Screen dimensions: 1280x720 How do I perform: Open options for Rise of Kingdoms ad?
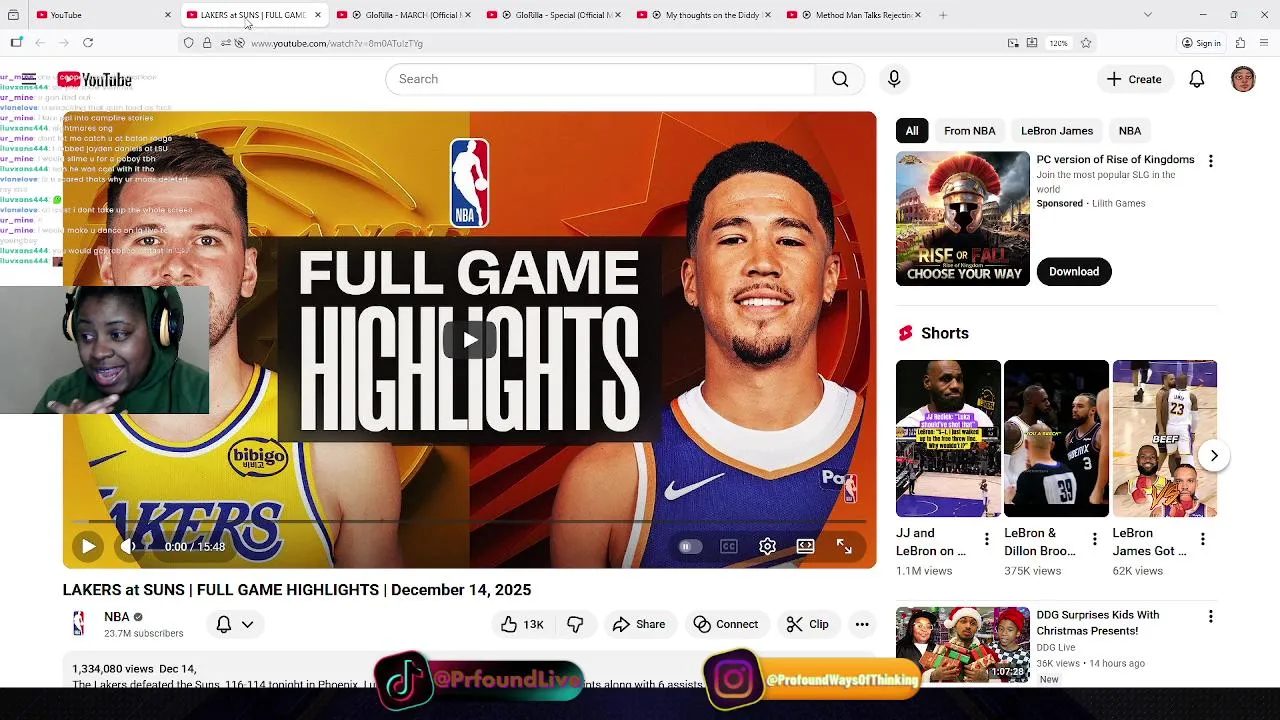click(1210, 161)
